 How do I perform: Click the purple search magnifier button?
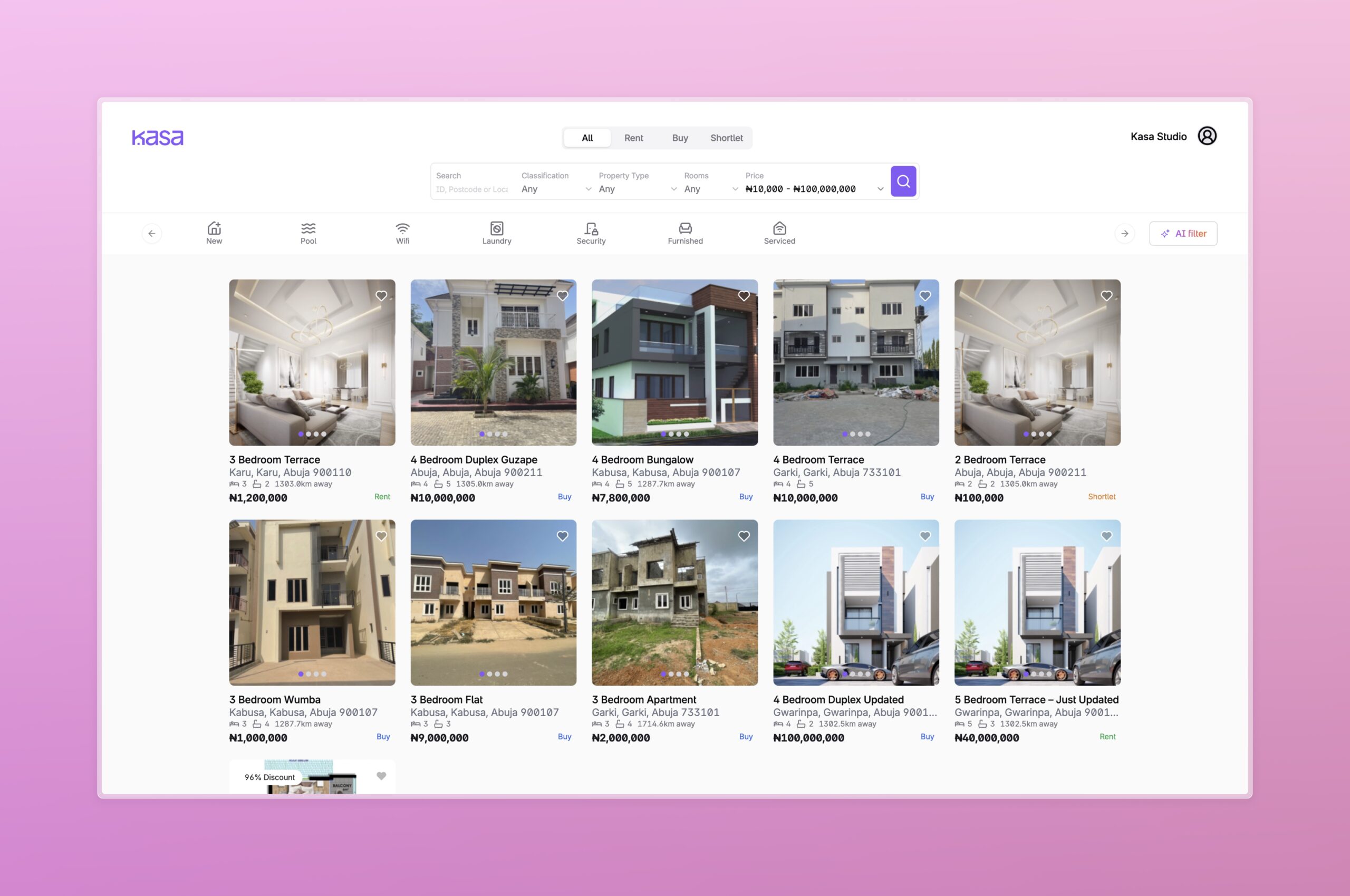point(903,181)
